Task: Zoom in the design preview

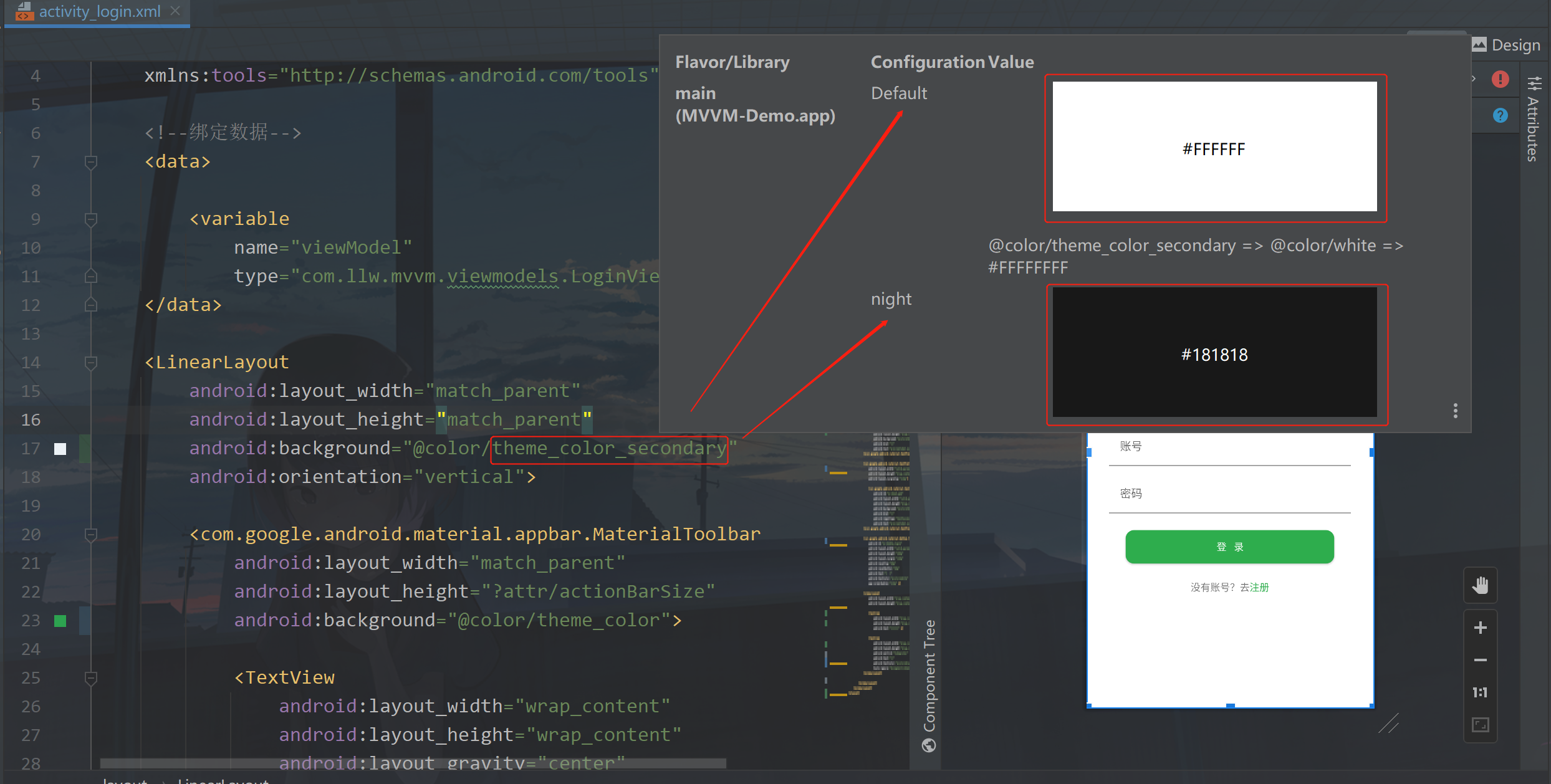Action: pyautogui.click(x=1481, y=628)
